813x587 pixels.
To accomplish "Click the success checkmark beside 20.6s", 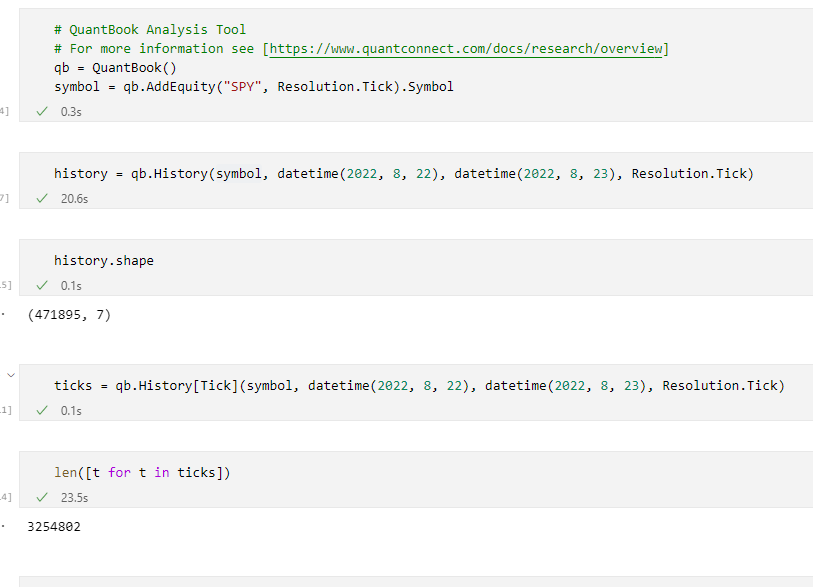I will coord(42,199).
